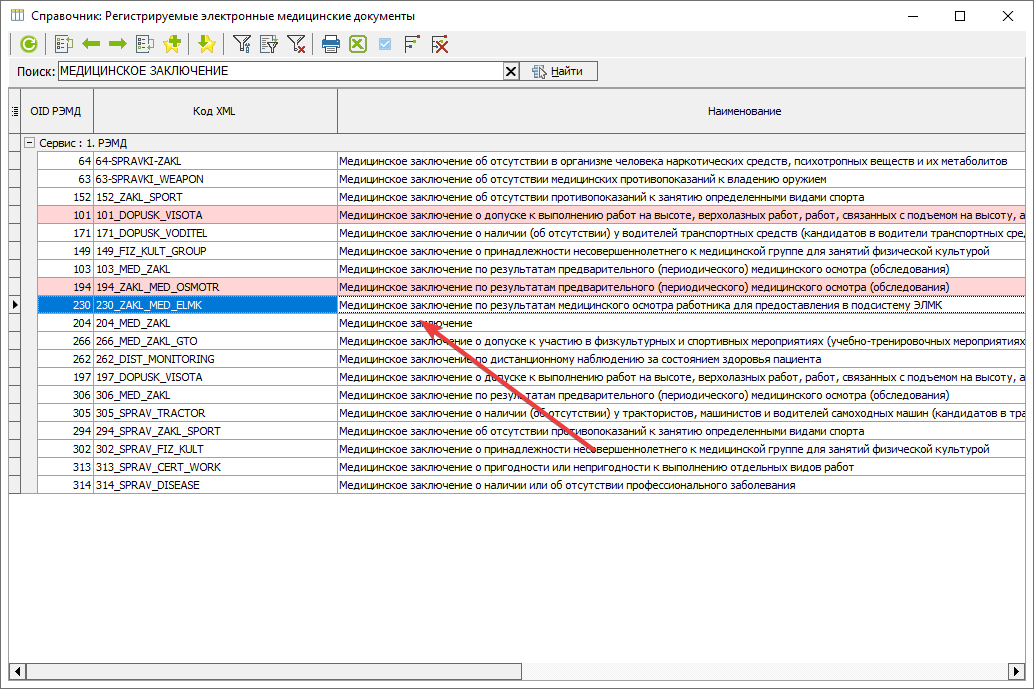Select the 103_MED_ZAKL row
This screenshot has height=689, width=1034.
(531, 269)
